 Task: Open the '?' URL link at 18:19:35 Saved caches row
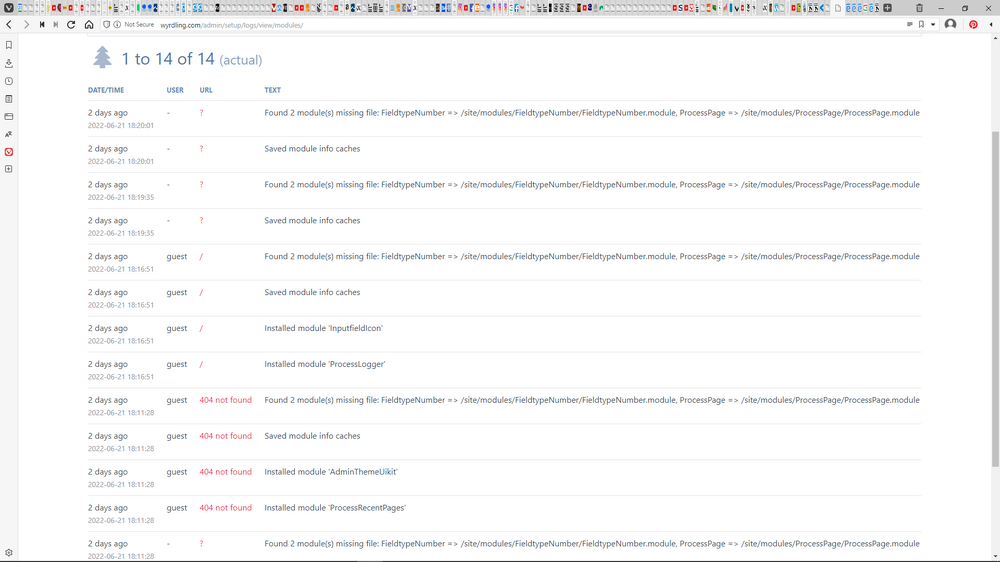[x=202, y=221]
